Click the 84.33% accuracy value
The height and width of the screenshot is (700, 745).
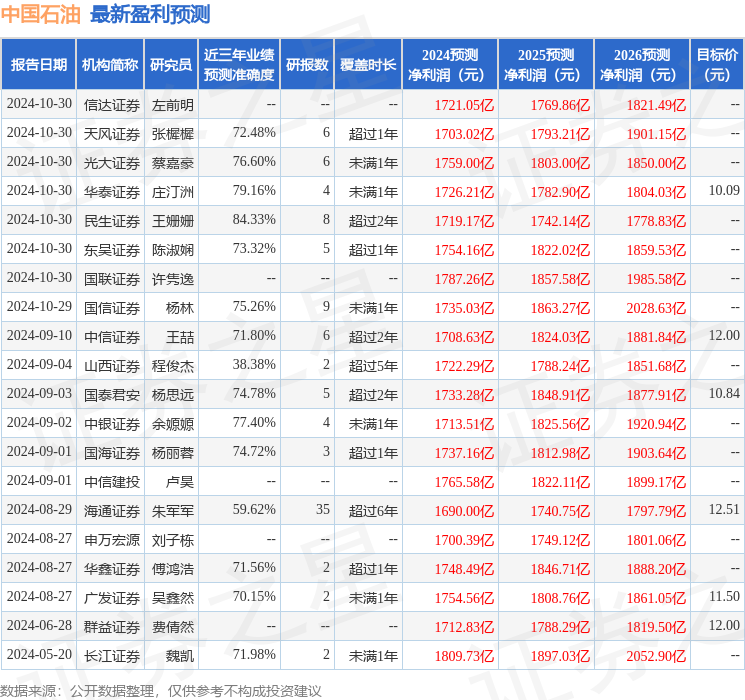254,220
